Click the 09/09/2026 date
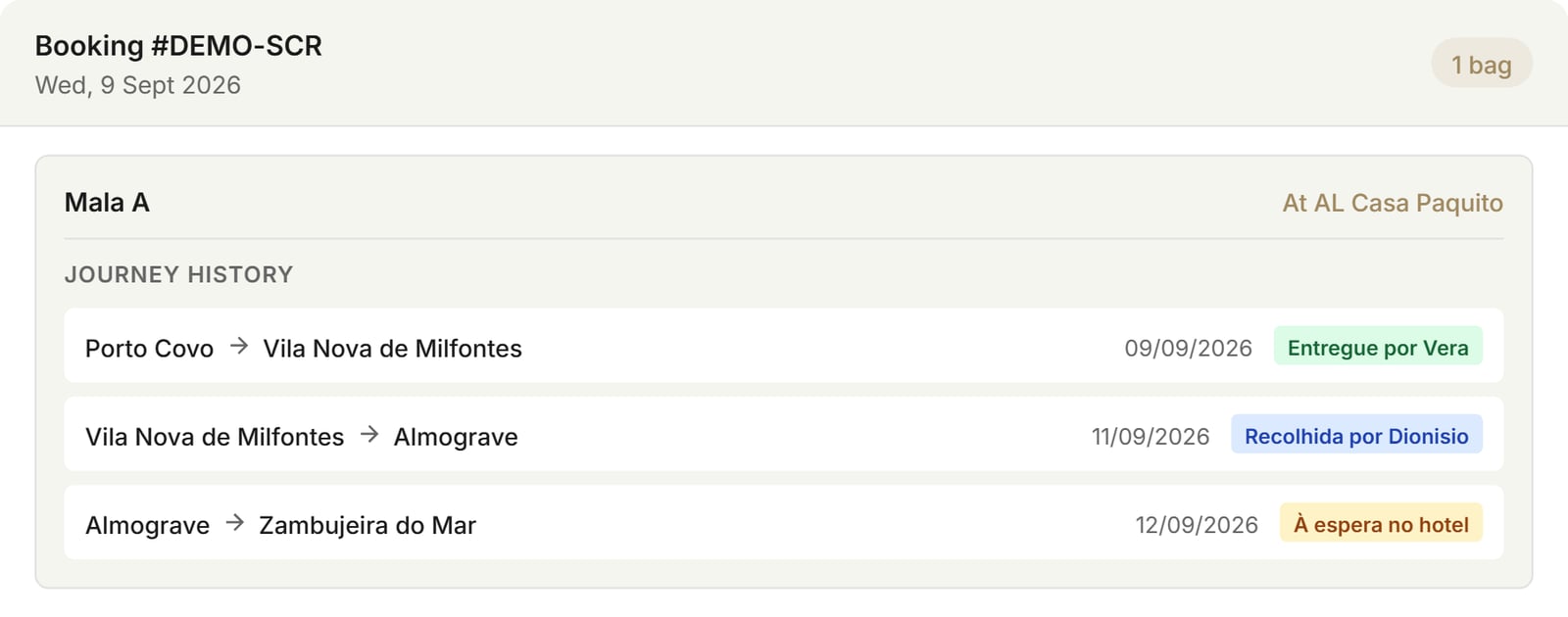Viewport: 1568px width, 617px height. pos(1188,349)
